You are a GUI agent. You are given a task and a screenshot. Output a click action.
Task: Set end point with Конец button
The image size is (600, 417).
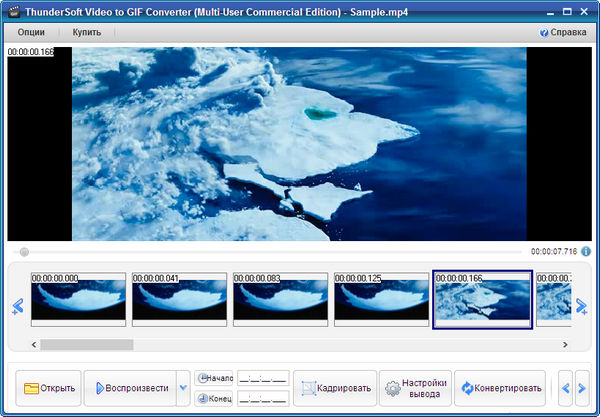[x=215, y=398]
